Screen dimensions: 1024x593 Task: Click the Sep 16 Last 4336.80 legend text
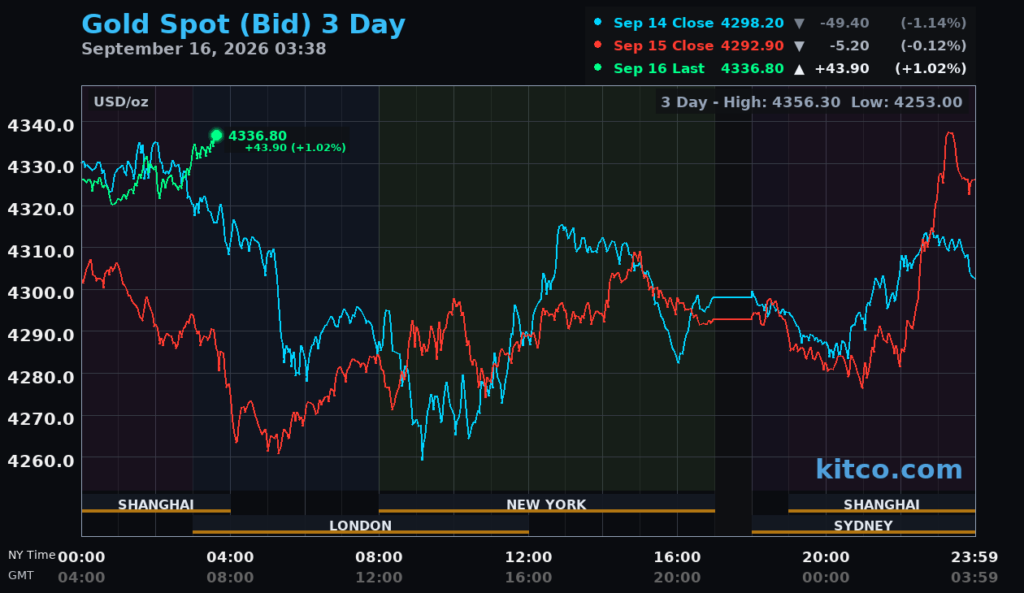pyautogui.click(x=699, y=69)
